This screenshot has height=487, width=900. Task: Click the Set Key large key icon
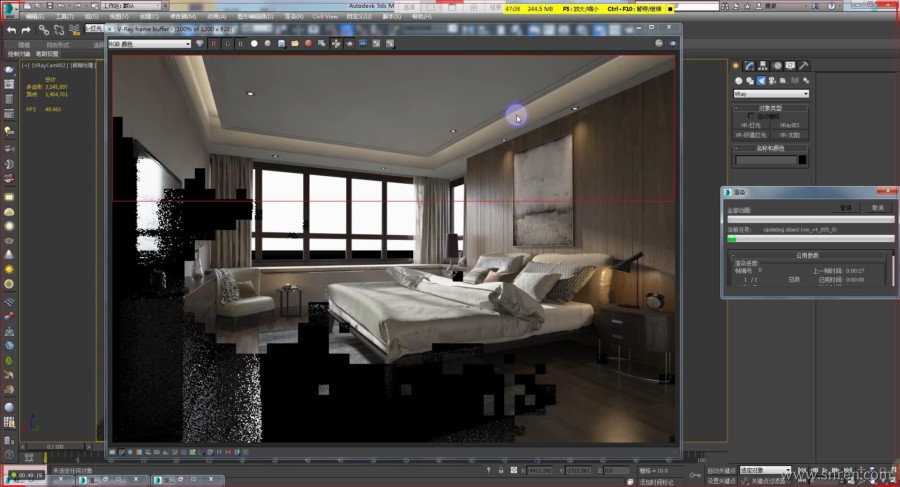tap(695, 475)
